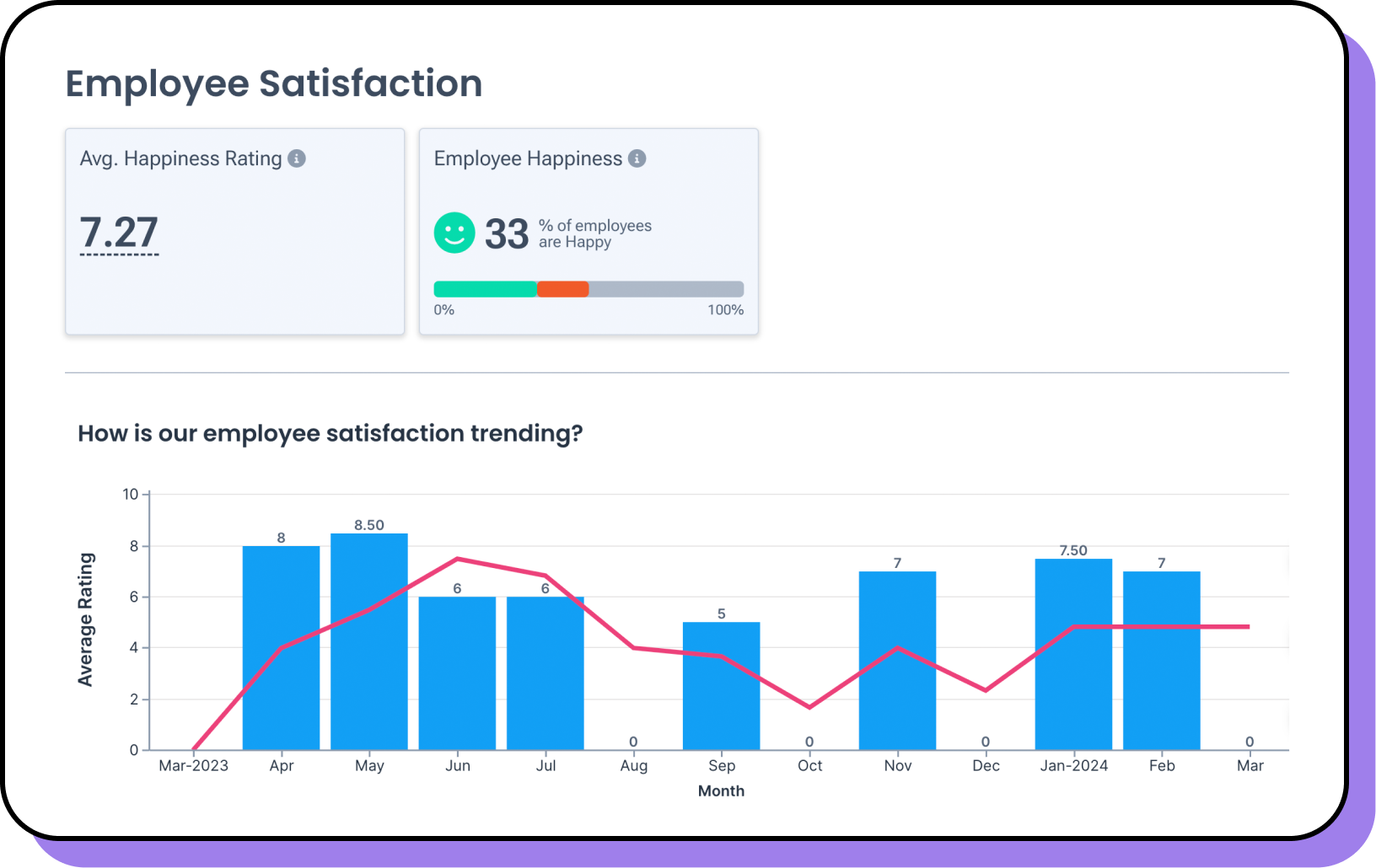Screen dimensions: 1376x868
Task: Click the 33 percent happy employees number
Action: 507,233
